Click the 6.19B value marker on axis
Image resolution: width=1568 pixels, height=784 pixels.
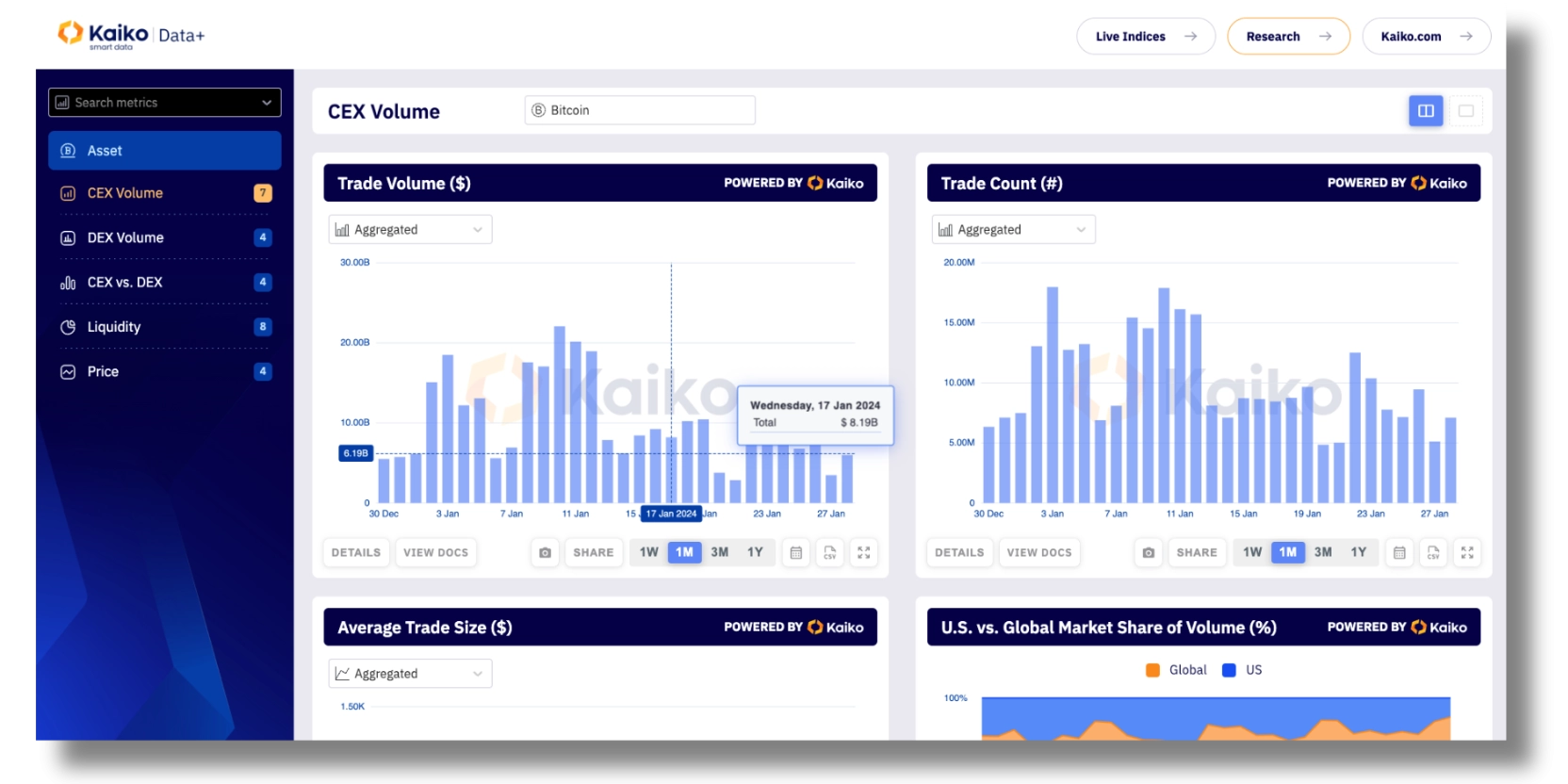click(x=356, y=453)
